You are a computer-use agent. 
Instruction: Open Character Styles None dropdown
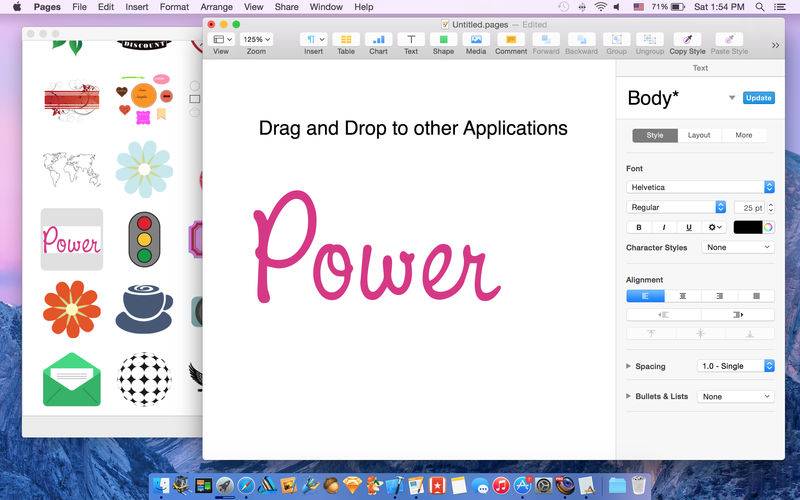[738, 247]
